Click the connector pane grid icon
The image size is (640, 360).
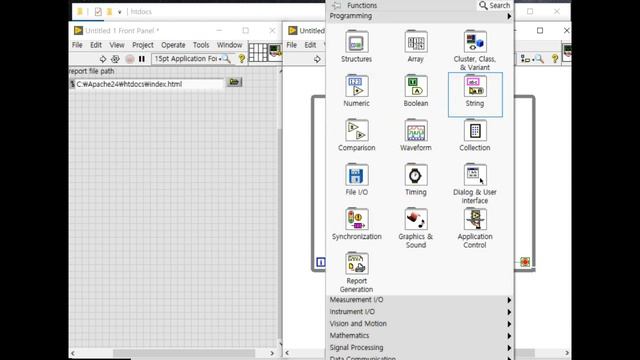[258, 52]
